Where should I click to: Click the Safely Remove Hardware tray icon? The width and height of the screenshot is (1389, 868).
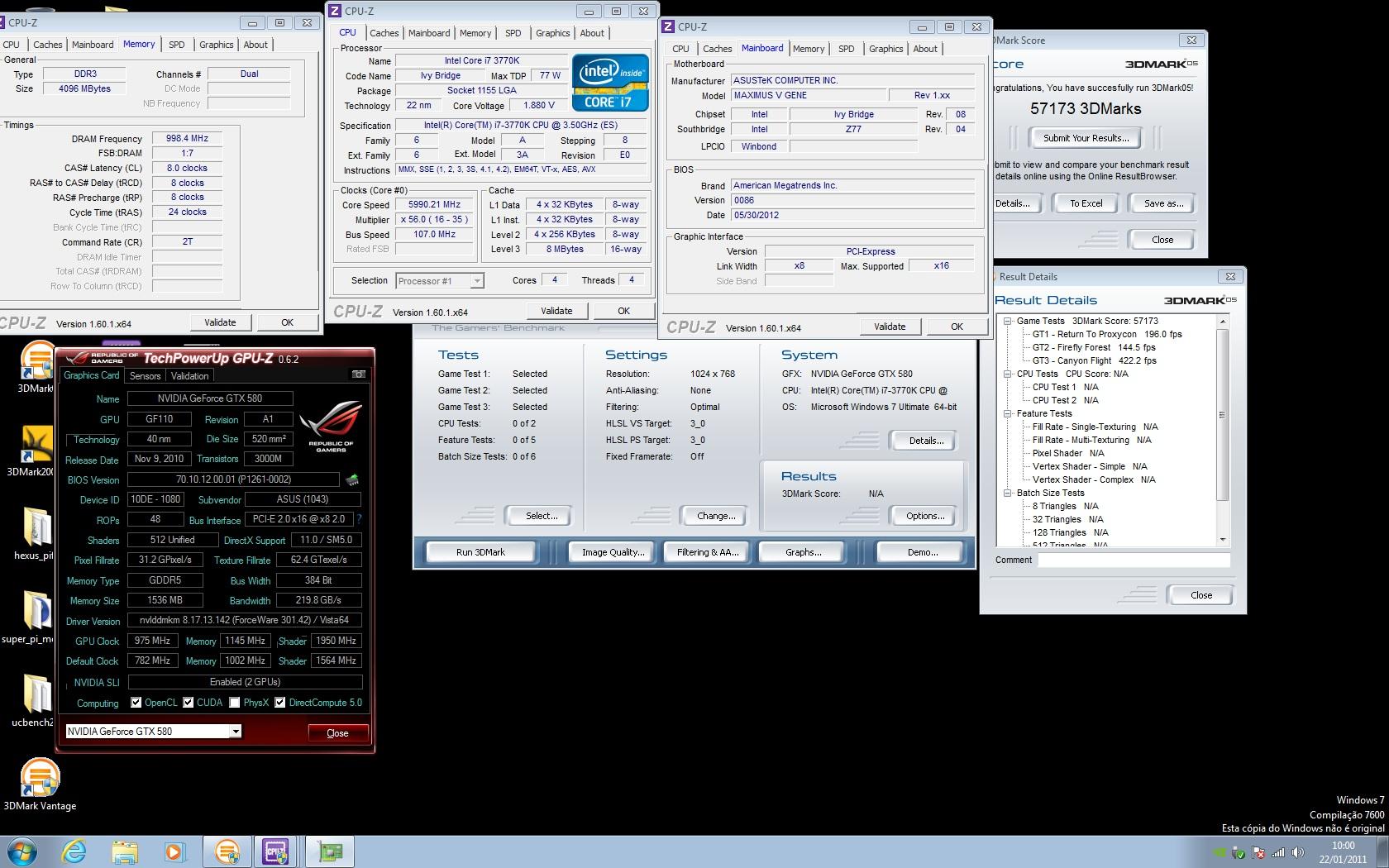[1239, 852]
